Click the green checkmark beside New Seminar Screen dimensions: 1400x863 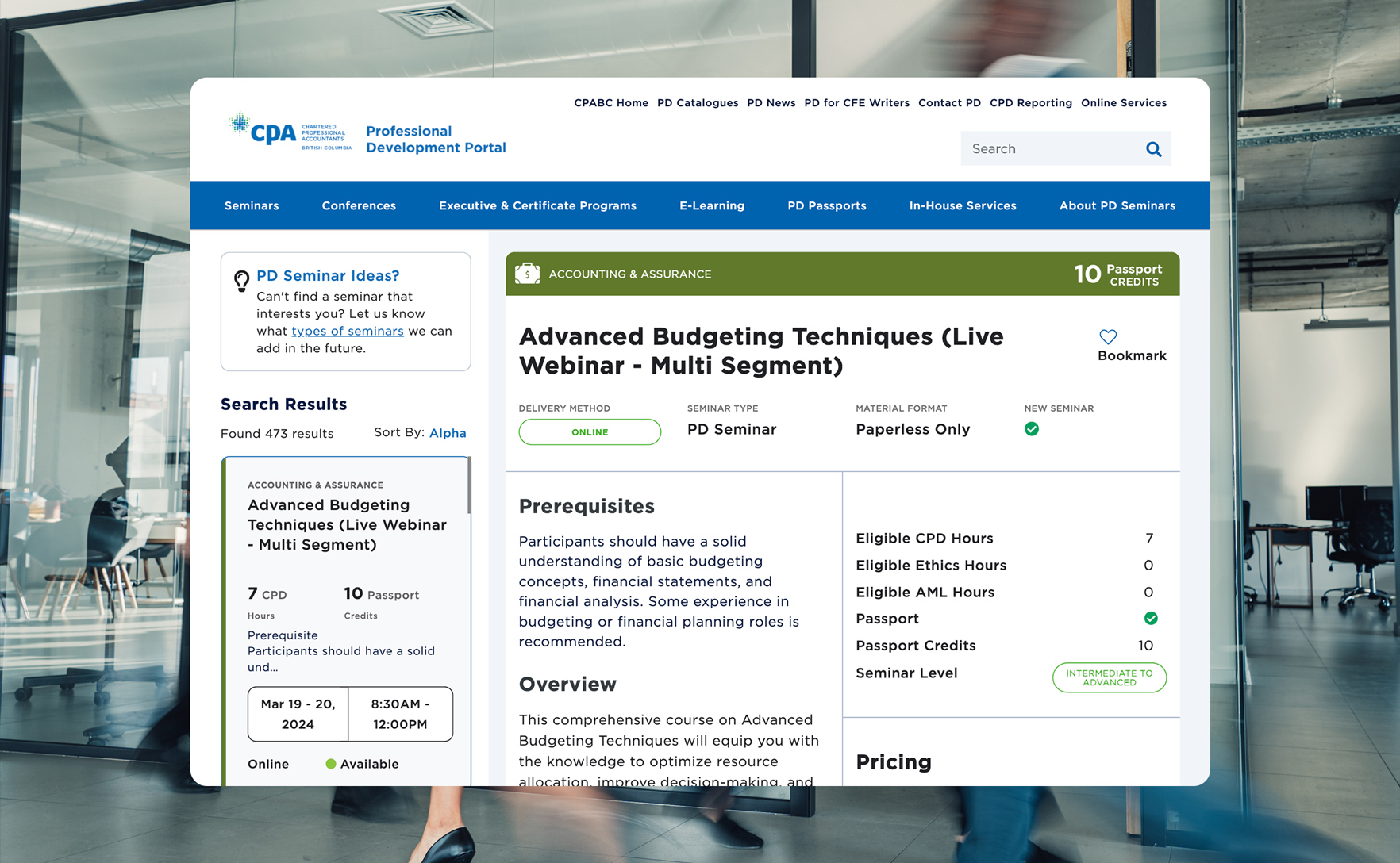pos(1032,428)
